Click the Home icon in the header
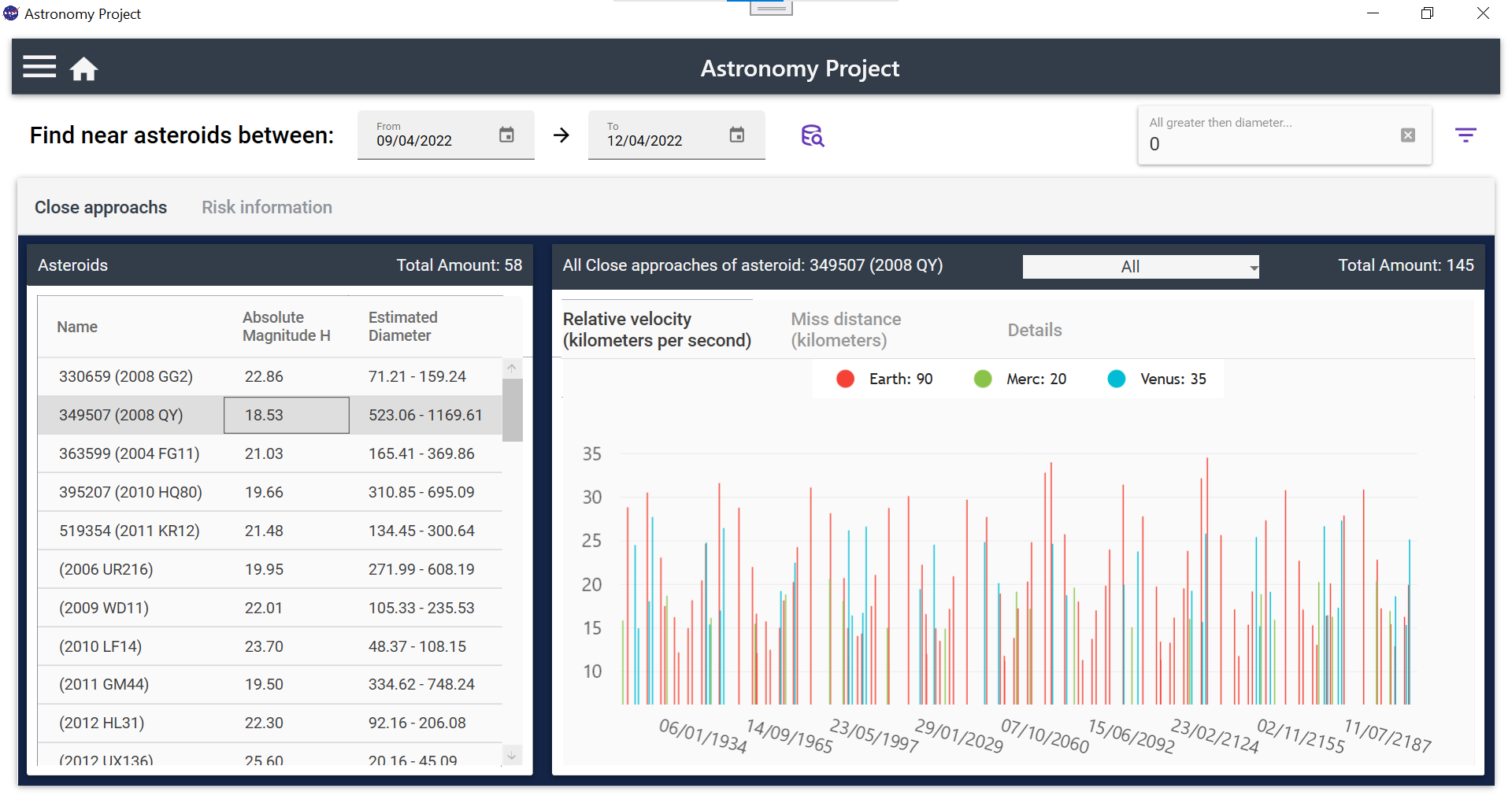 click(84, 68)
